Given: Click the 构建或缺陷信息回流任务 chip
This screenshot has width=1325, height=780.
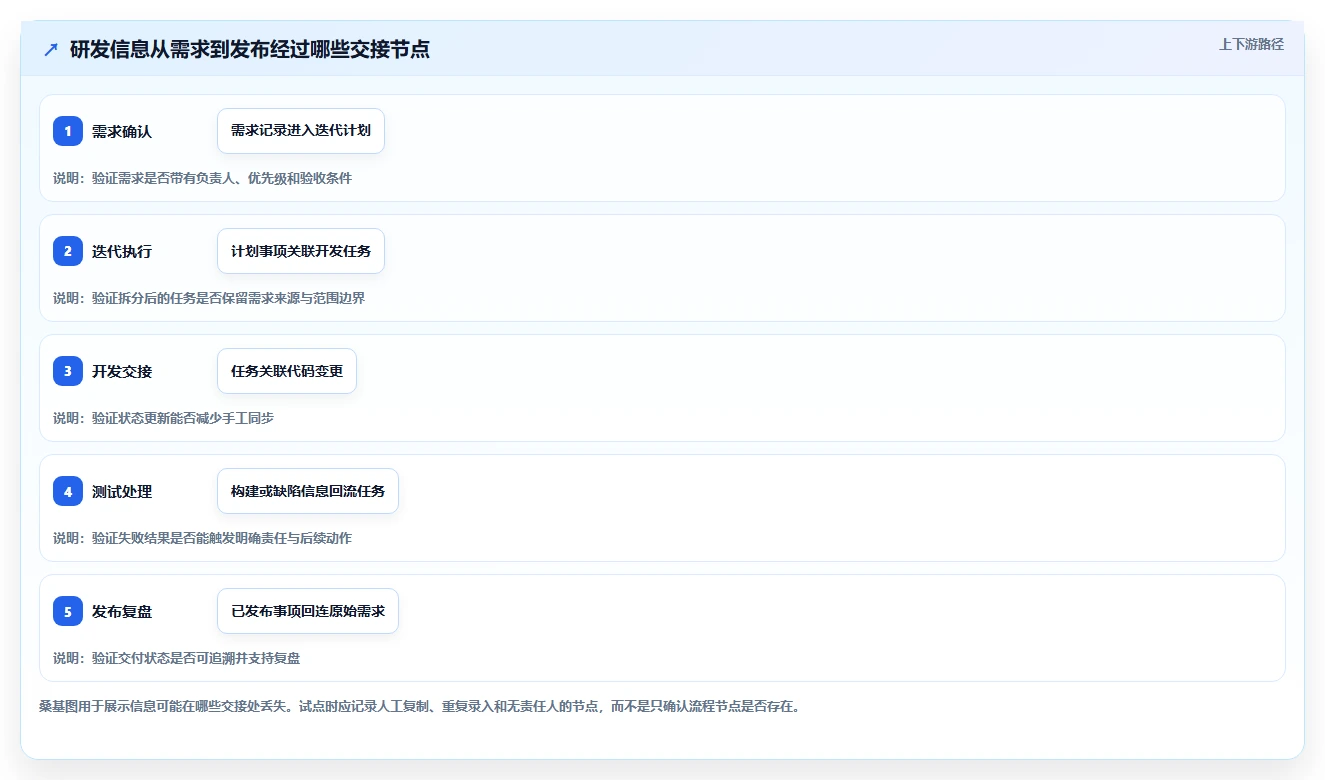Looking at the screenshot, I should pyautogui.click(x=308, y=491).
